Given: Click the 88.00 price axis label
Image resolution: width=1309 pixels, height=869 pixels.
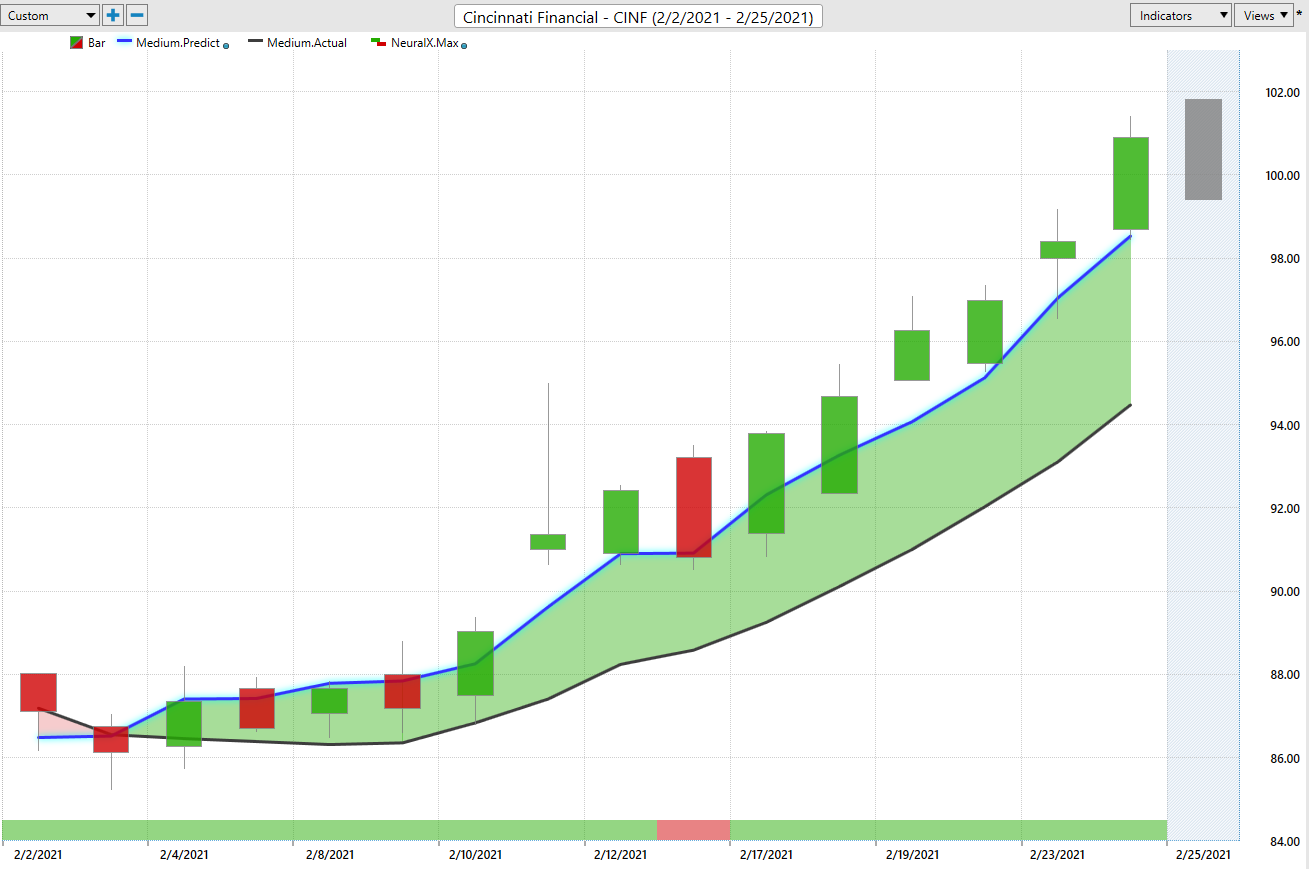Looking at the screenshot, I should pos(1283,675).
